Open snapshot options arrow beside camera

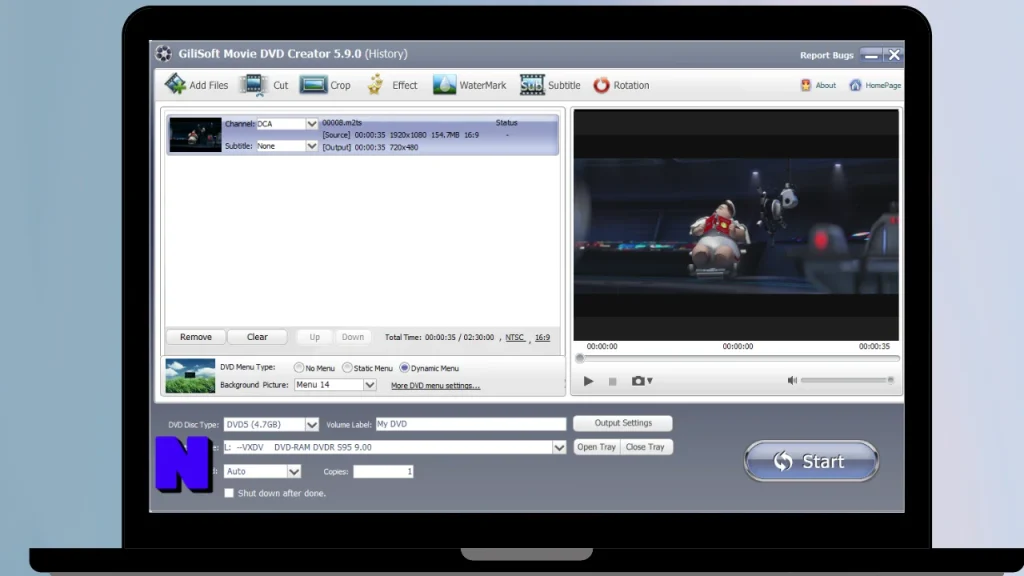click(650, 381)
